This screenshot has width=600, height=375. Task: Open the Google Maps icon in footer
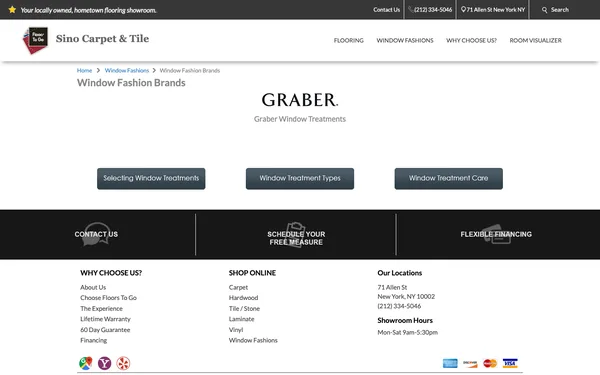pos(86,363)
